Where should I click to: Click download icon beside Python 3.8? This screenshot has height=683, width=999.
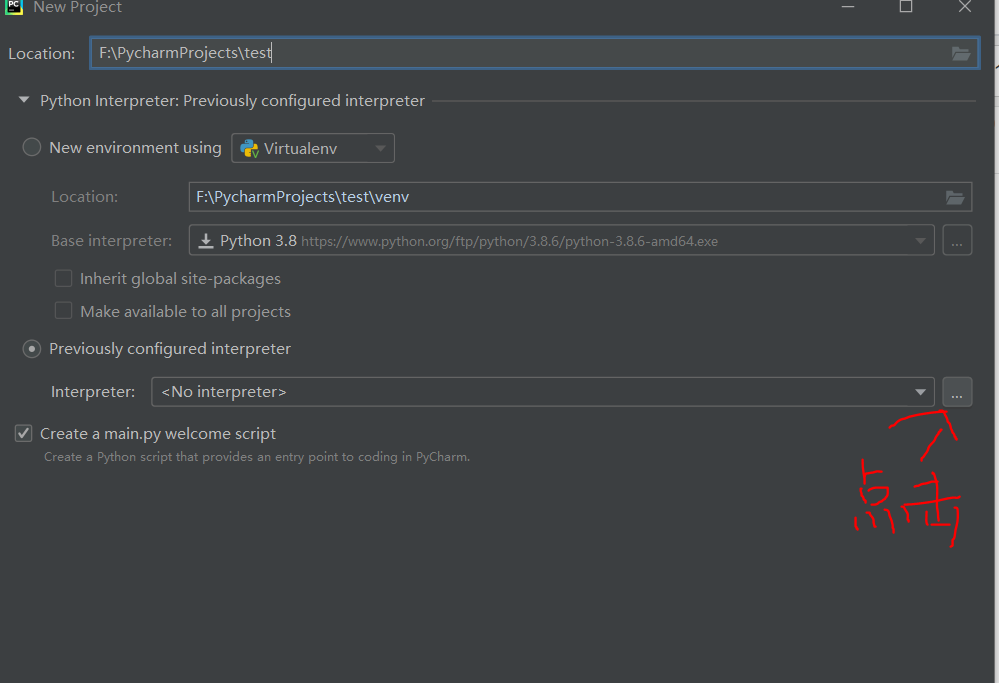pos(206,241)
